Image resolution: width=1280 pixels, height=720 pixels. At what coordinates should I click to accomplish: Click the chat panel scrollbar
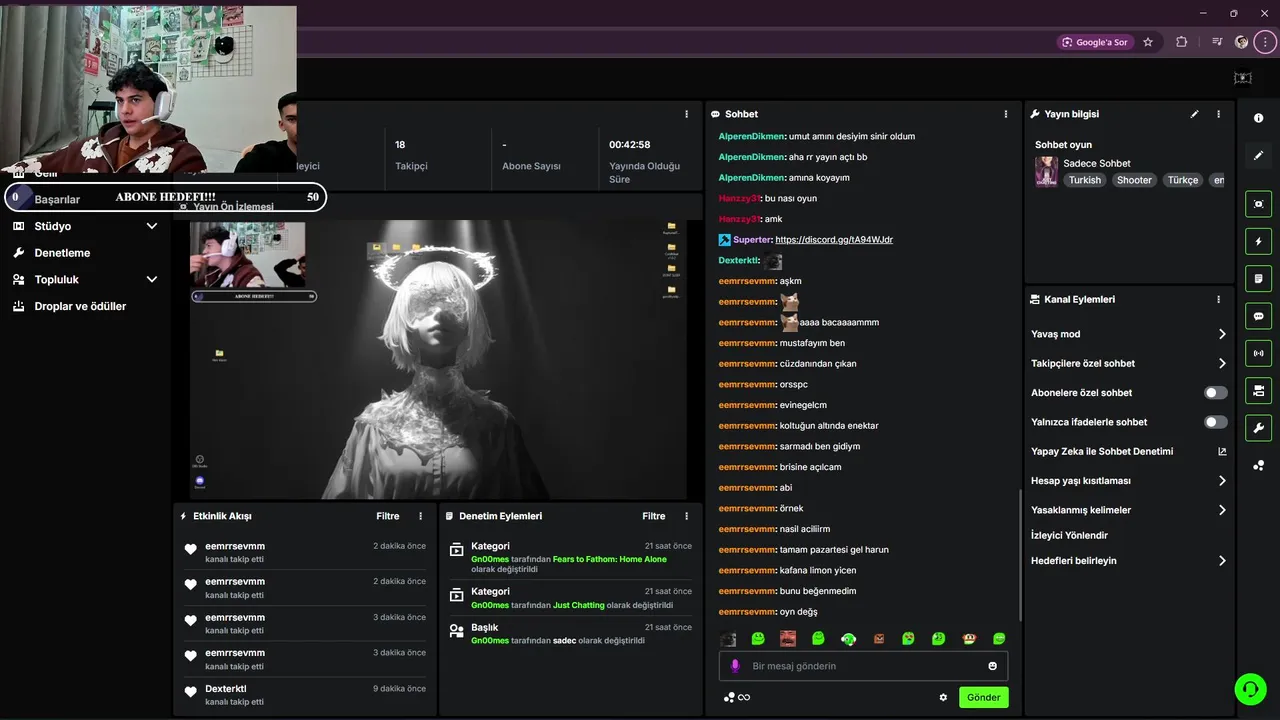1020,555
